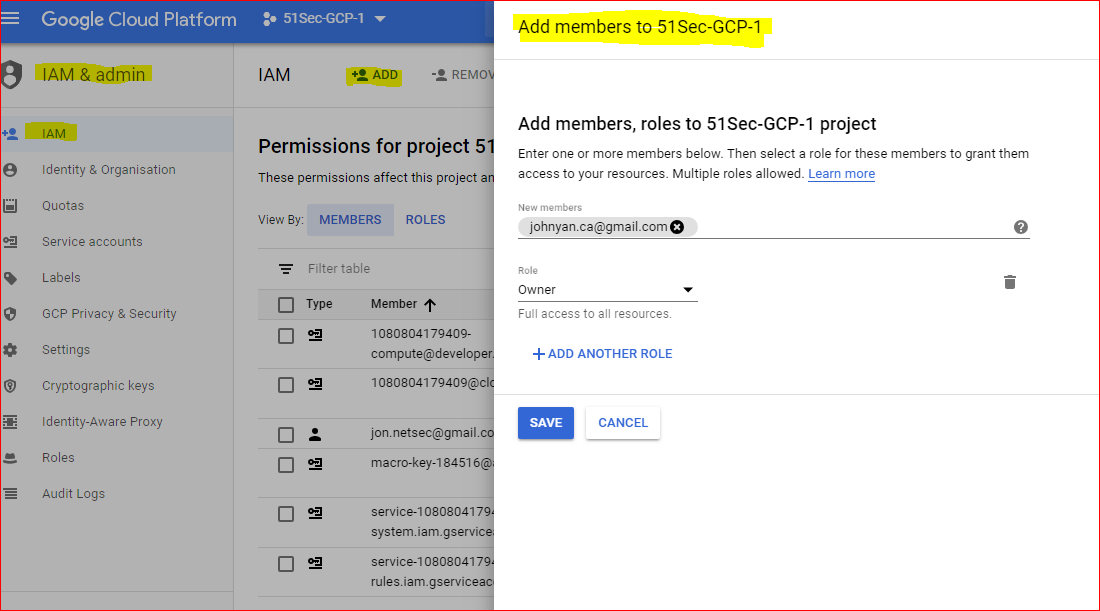This screenshot has height=611, width=1100.
Task: Open the 51Sec-GCP-1 project selector dropdown
Action: [324, 19]
